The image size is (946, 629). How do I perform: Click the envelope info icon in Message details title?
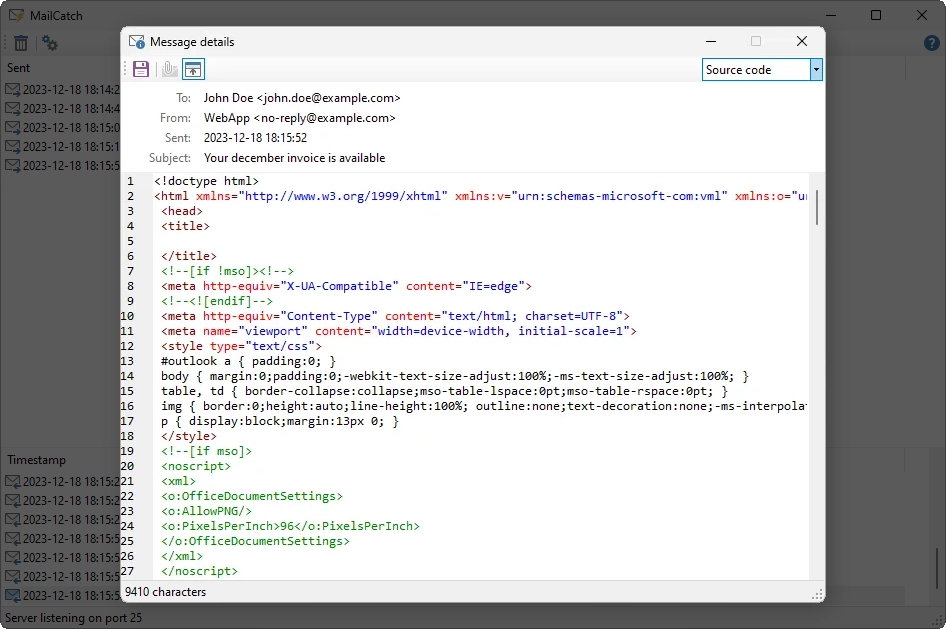(137, 42)
